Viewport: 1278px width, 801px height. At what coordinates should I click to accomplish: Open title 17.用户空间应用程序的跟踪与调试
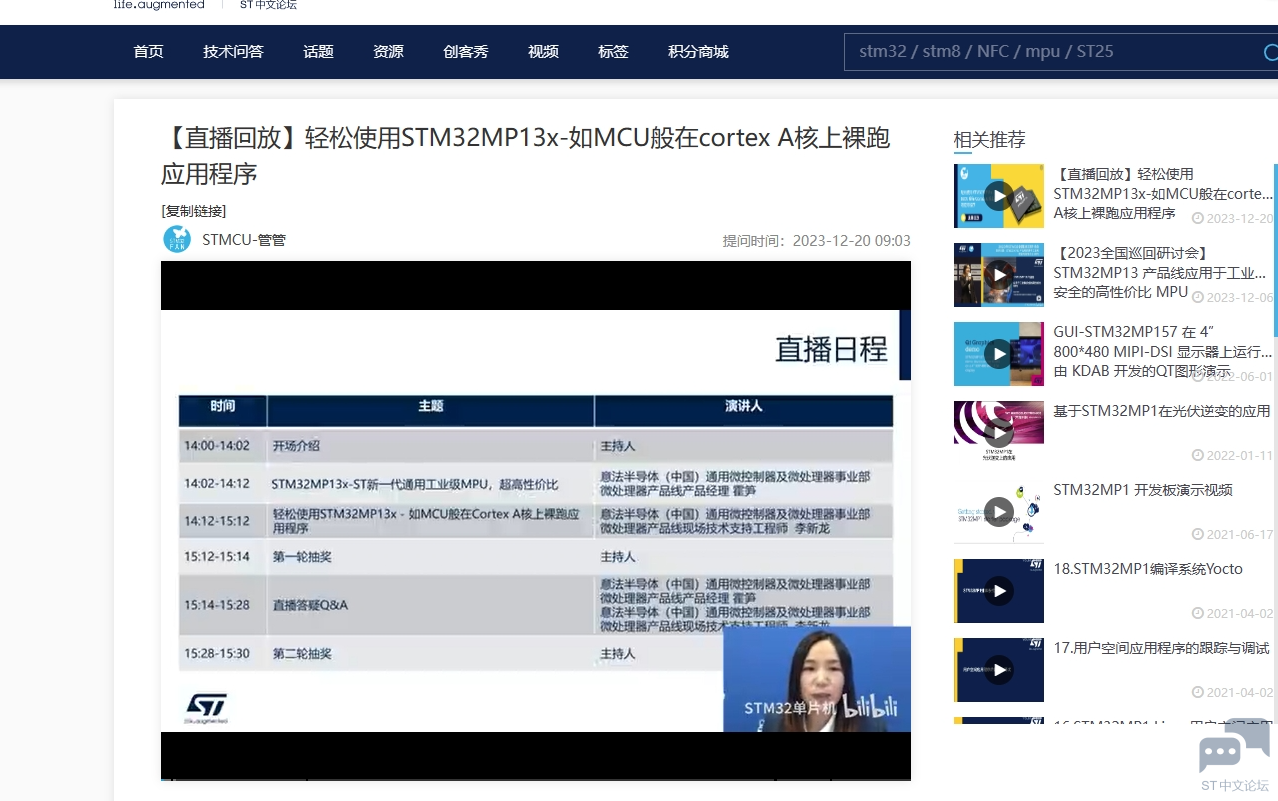tap(1161, 648)
